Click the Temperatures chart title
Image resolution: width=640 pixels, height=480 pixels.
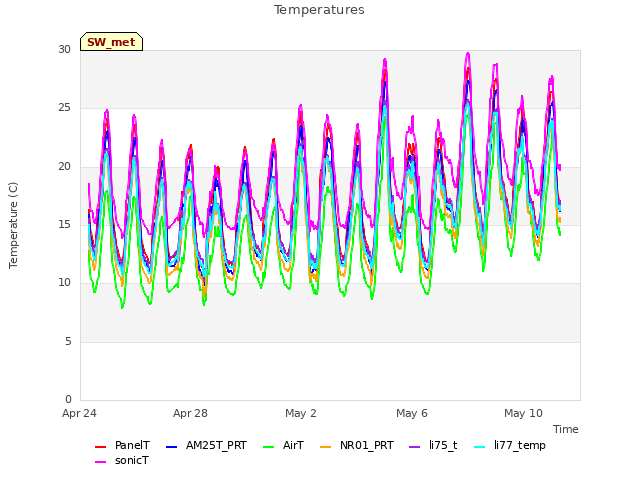tap(319, 10)
